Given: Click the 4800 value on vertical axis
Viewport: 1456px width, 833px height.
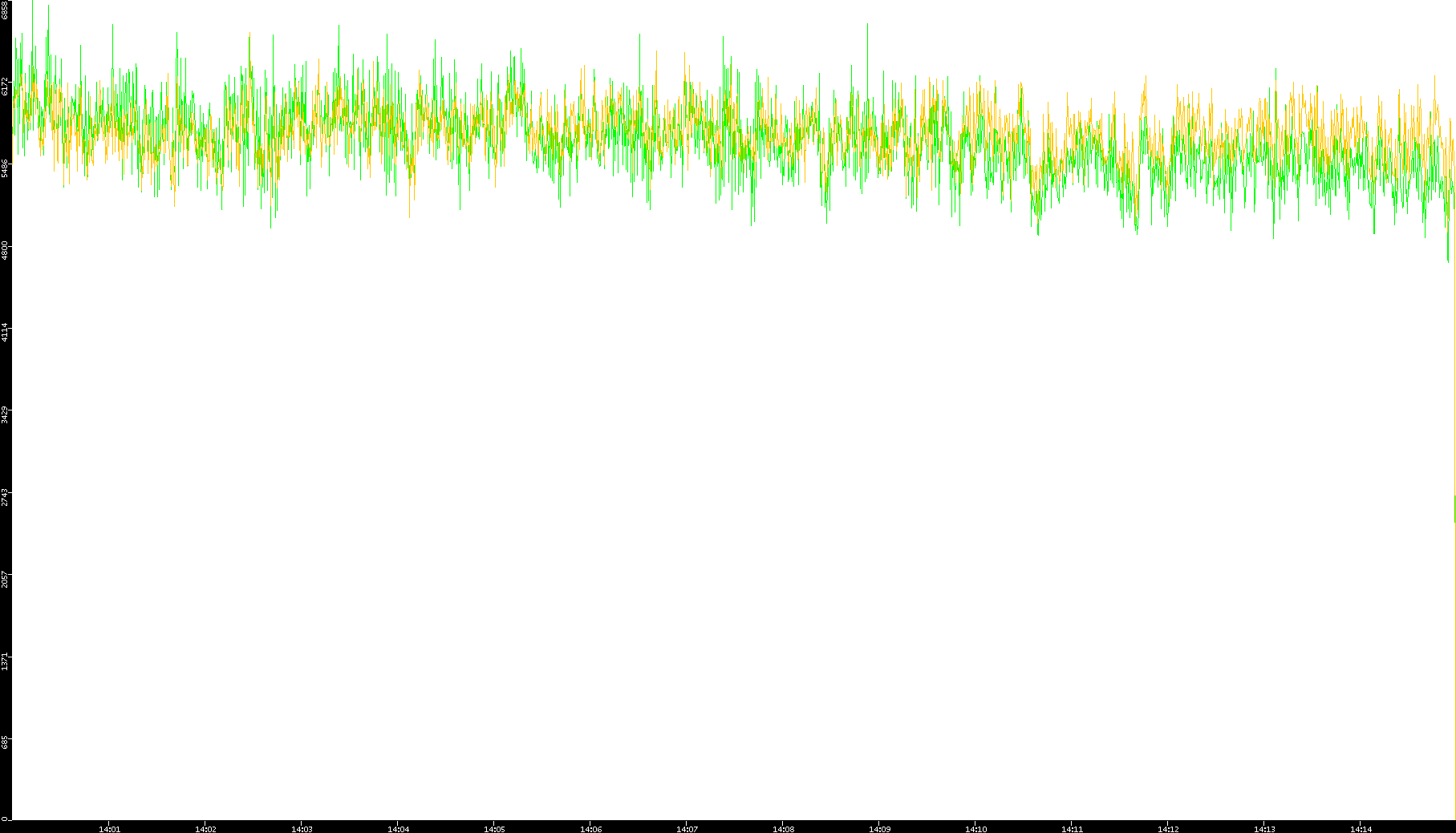Looking at the screenshot, I should pyautogui.click(x=6, y=250).
